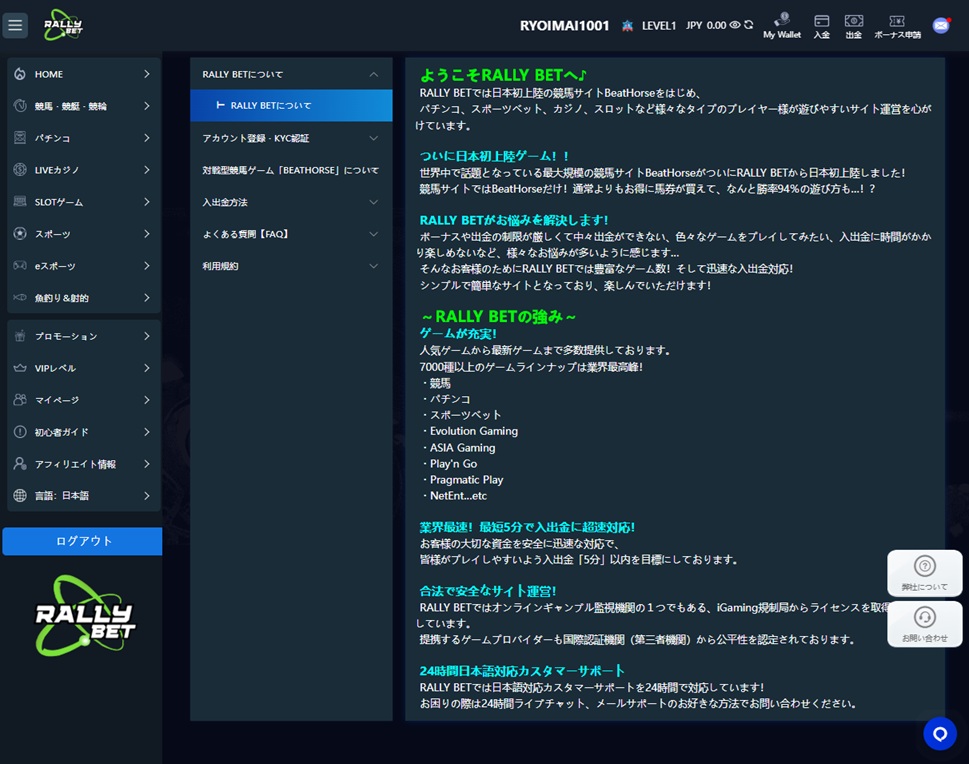This screenshot has width=969, height=764.
Task: Open the mail inbox icon
Action: click(941, 25)
